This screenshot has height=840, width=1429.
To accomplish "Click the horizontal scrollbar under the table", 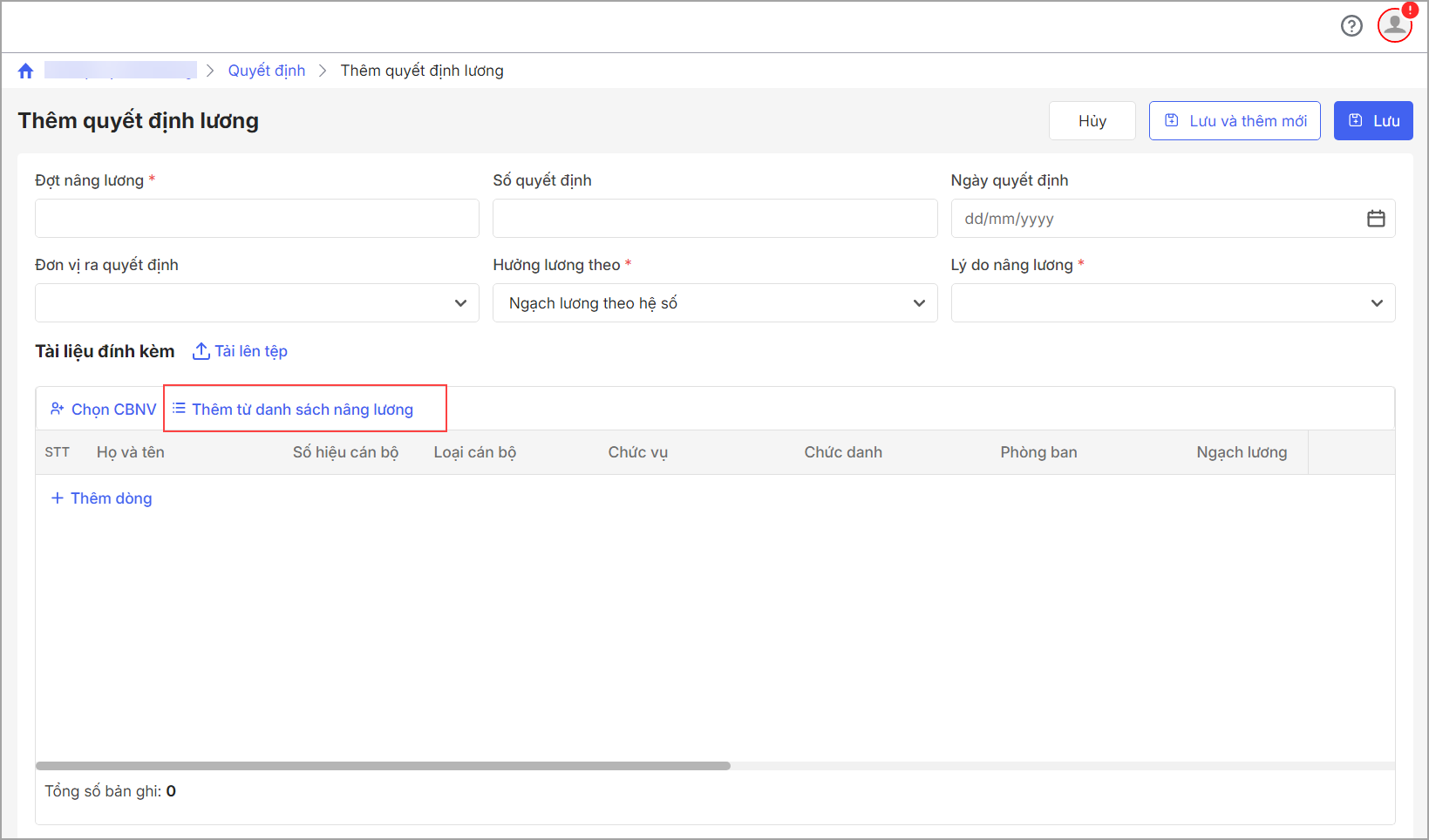I will coord(384,766).
